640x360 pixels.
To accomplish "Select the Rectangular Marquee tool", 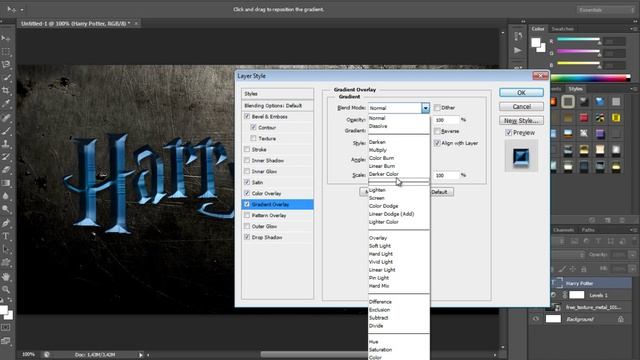I will [6, 51].
